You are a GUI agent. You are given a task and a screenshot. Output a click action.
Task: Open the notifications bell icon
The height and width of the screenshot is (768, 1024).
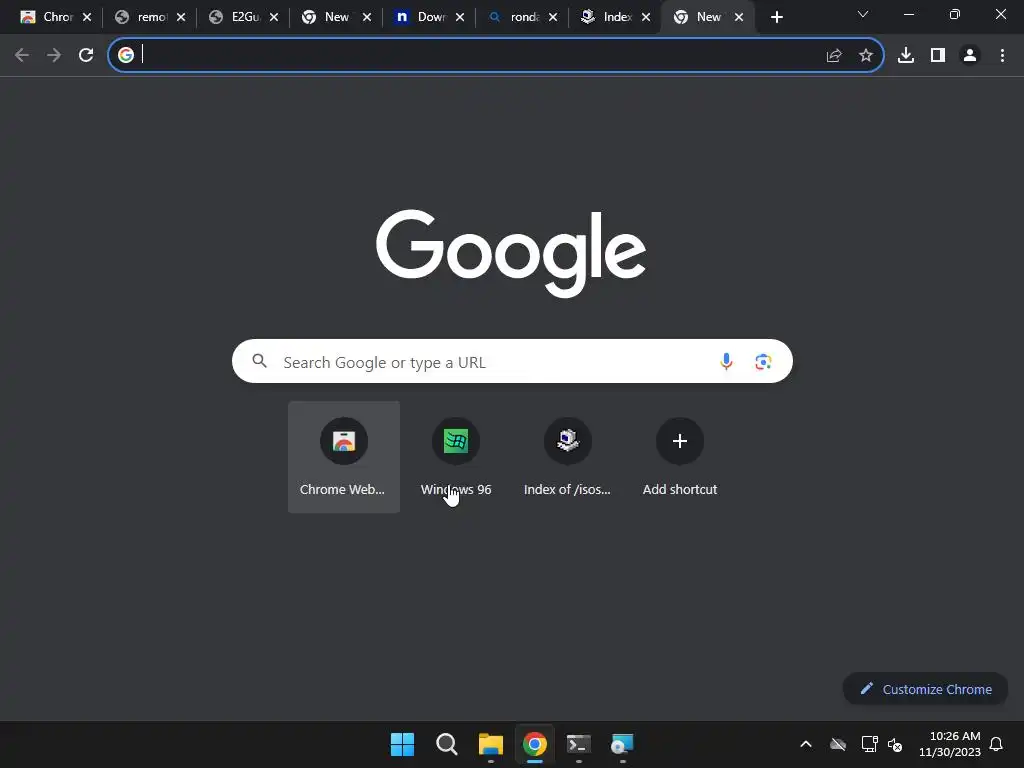point(996,744)
